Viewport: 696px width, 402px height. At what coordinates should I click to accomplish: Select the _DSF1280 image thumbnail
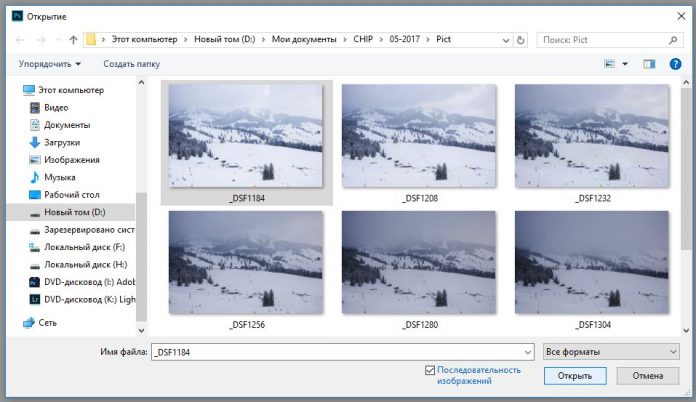coord(418,262)
